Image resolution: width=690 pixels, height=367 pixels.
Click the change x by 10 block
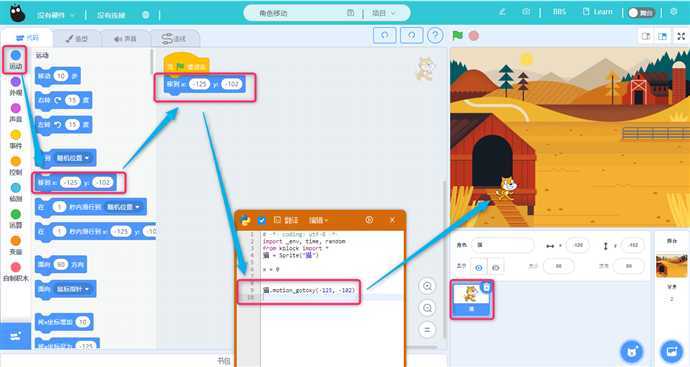click(x=64, y=322)
